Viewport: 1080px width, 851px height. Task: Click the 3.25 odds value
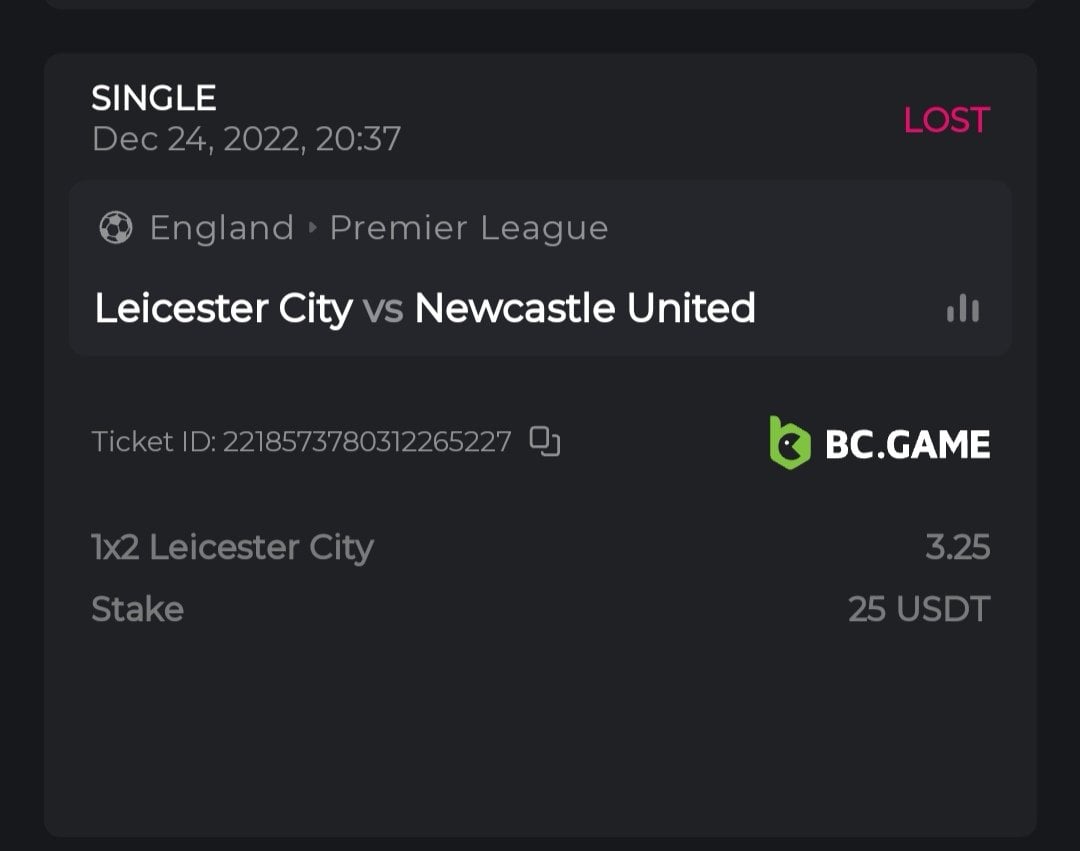(957, 547)
